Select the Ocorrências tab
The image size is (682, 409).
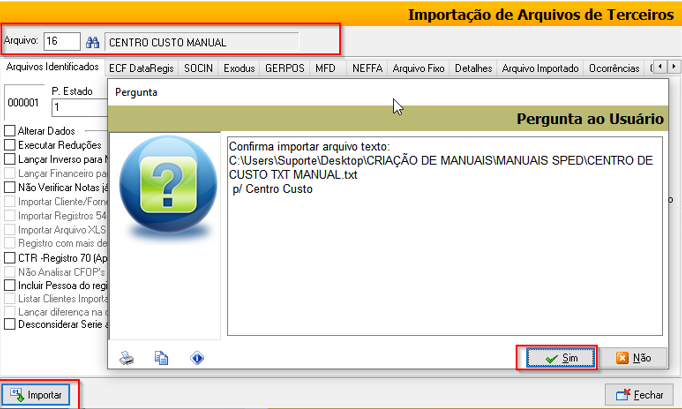click(614, 68)
